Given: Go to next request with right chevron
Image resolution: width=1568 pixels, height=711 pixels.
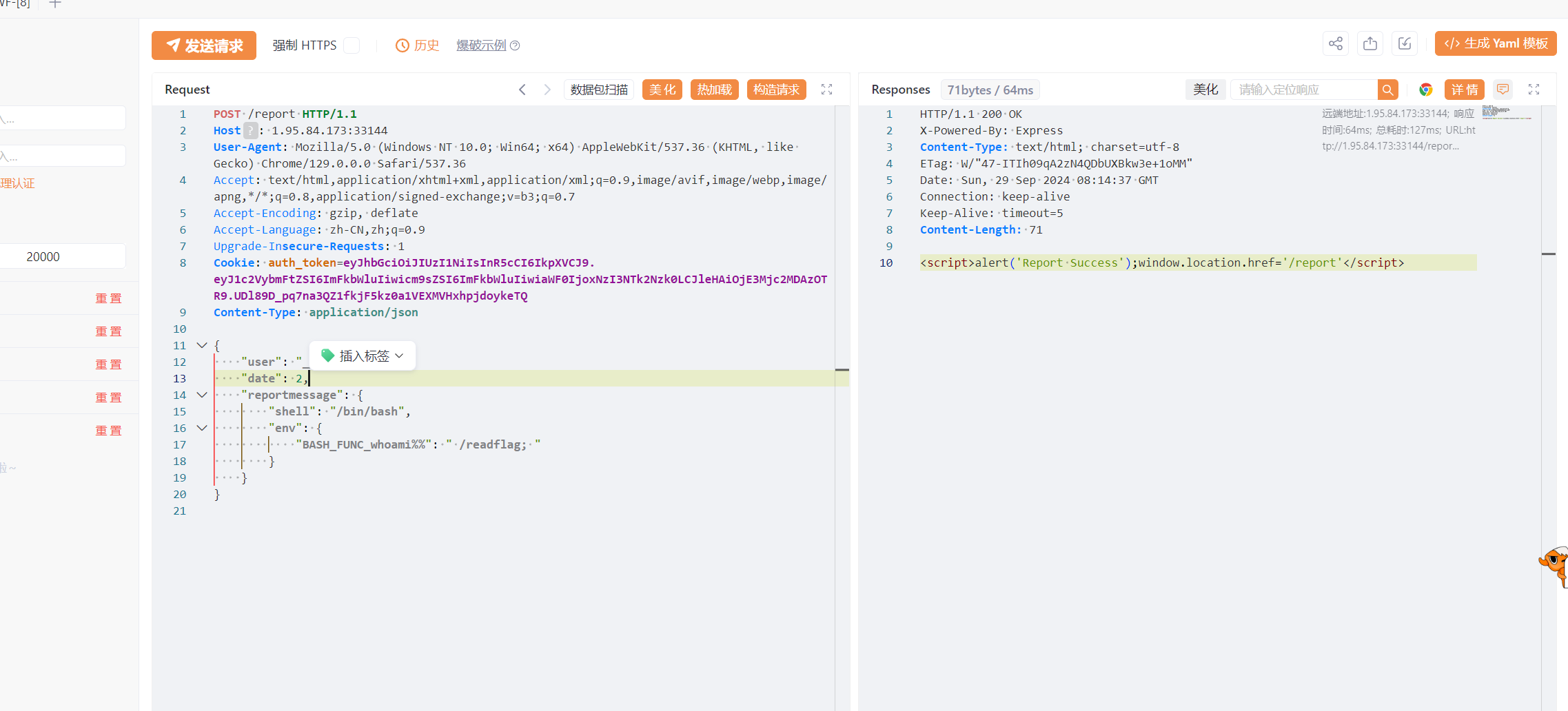Looking at the screenshot, I should click(547, 90).
